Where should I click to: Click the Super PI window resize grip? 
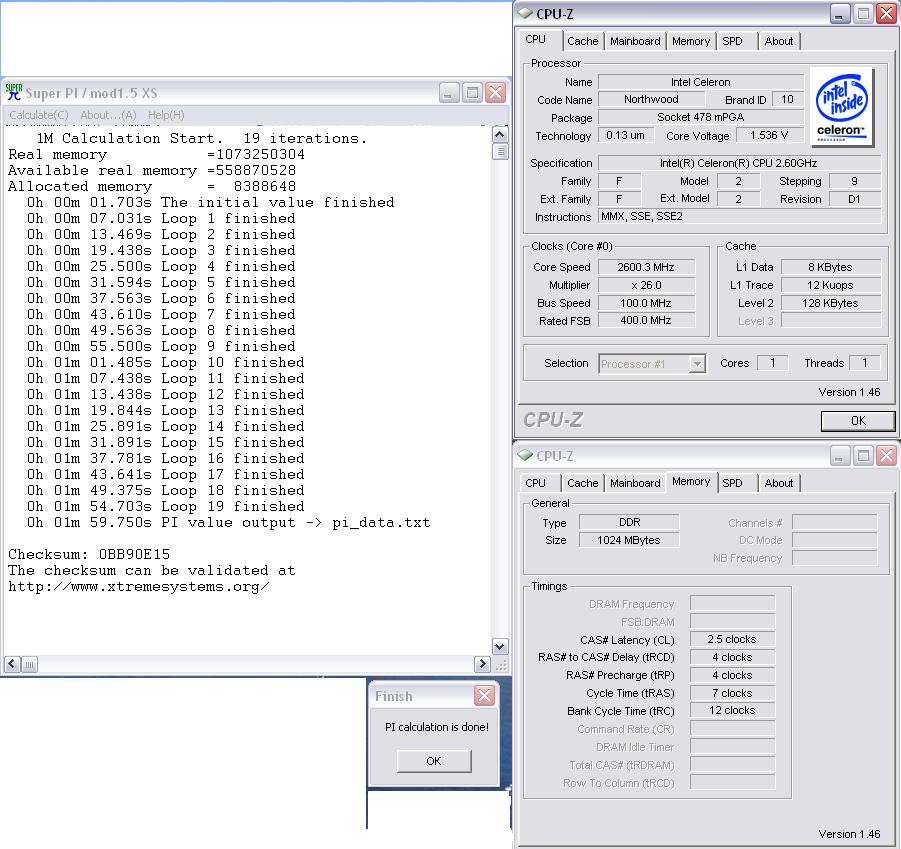(x=501, y=665)
